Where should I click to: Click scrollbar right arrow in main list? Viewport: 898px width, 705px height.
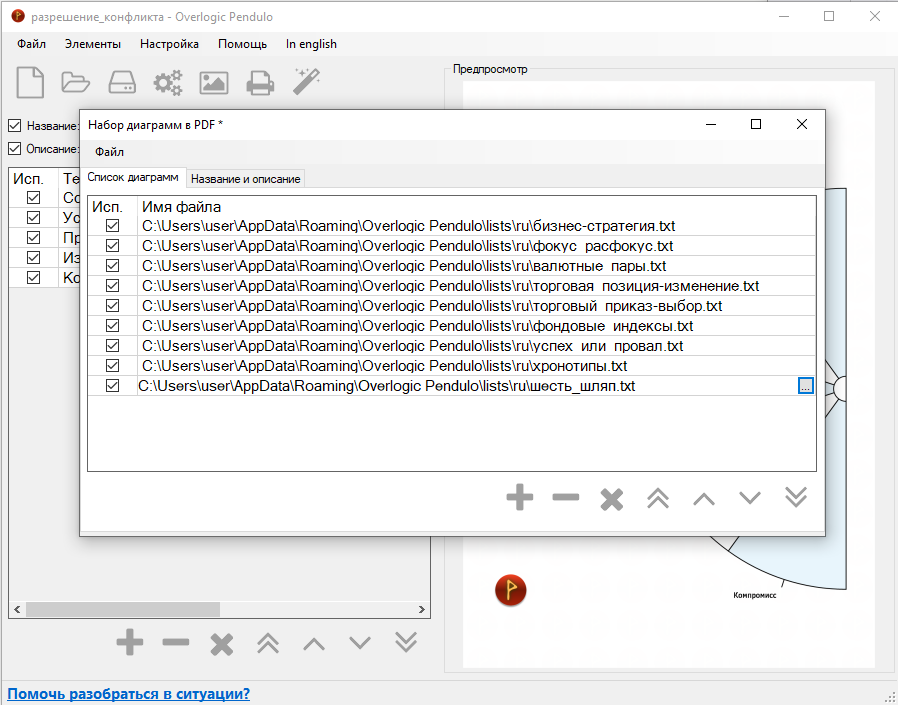tap(422, 609)
